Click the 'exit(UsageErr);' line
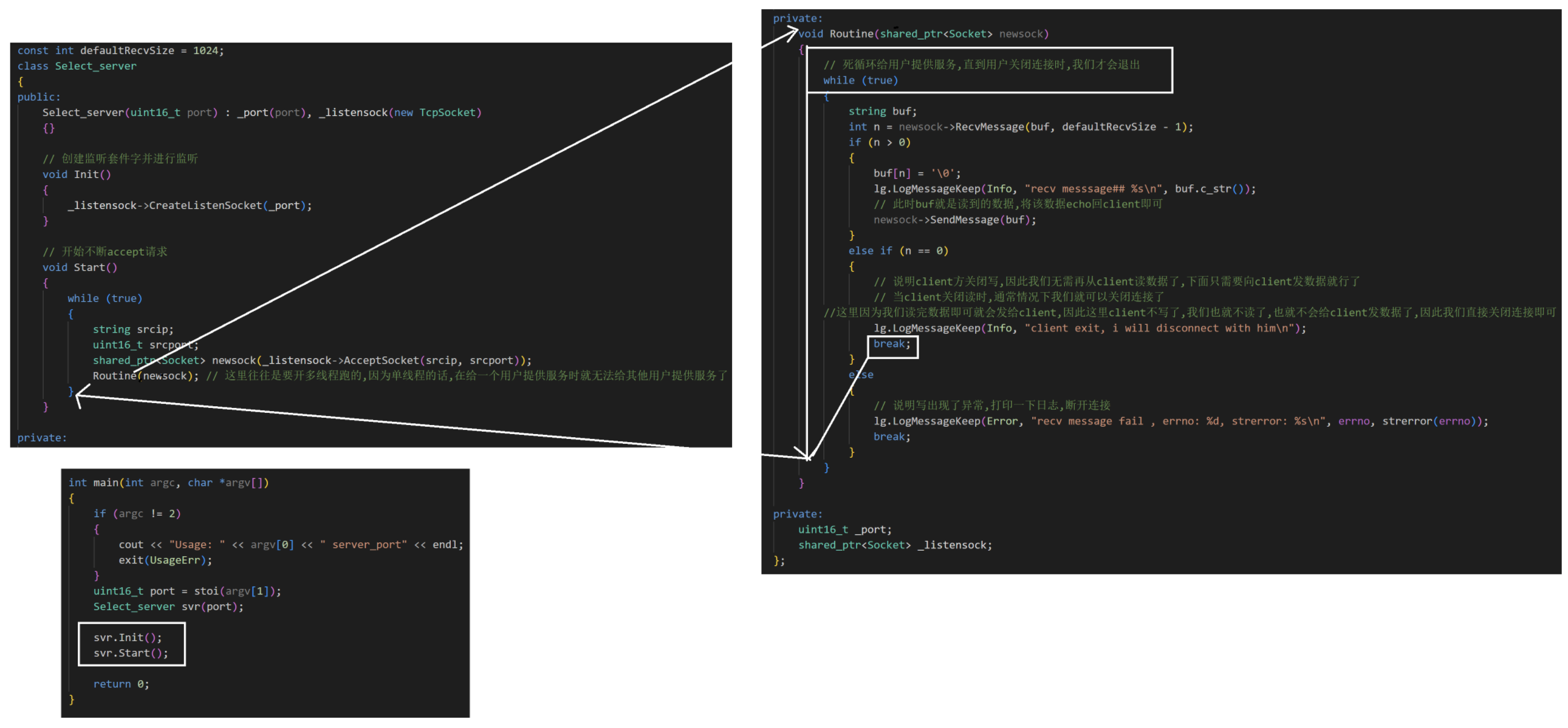The height and width of the screenshot is (728, 1568). pos(166,560)
